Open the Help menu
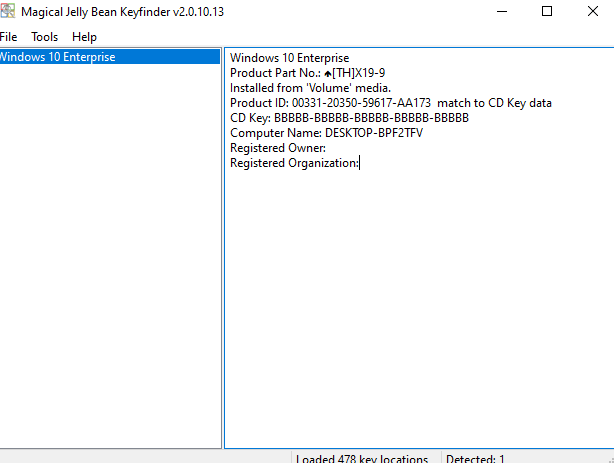Viewport: 614px width, 463px height. tap(84, 37)
